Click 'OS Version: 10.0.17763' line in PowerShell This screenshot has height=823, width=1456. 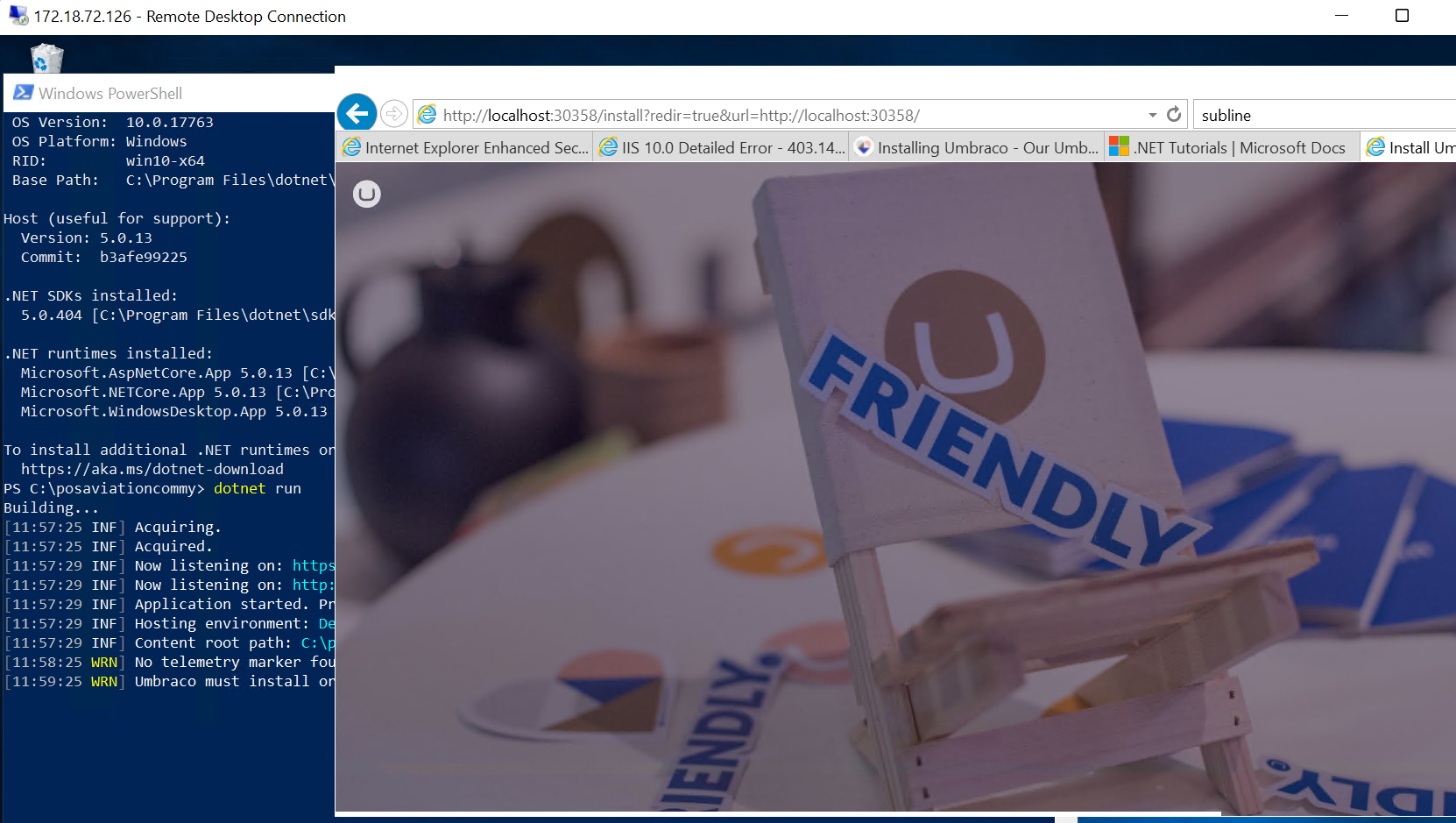coord(113,122)
